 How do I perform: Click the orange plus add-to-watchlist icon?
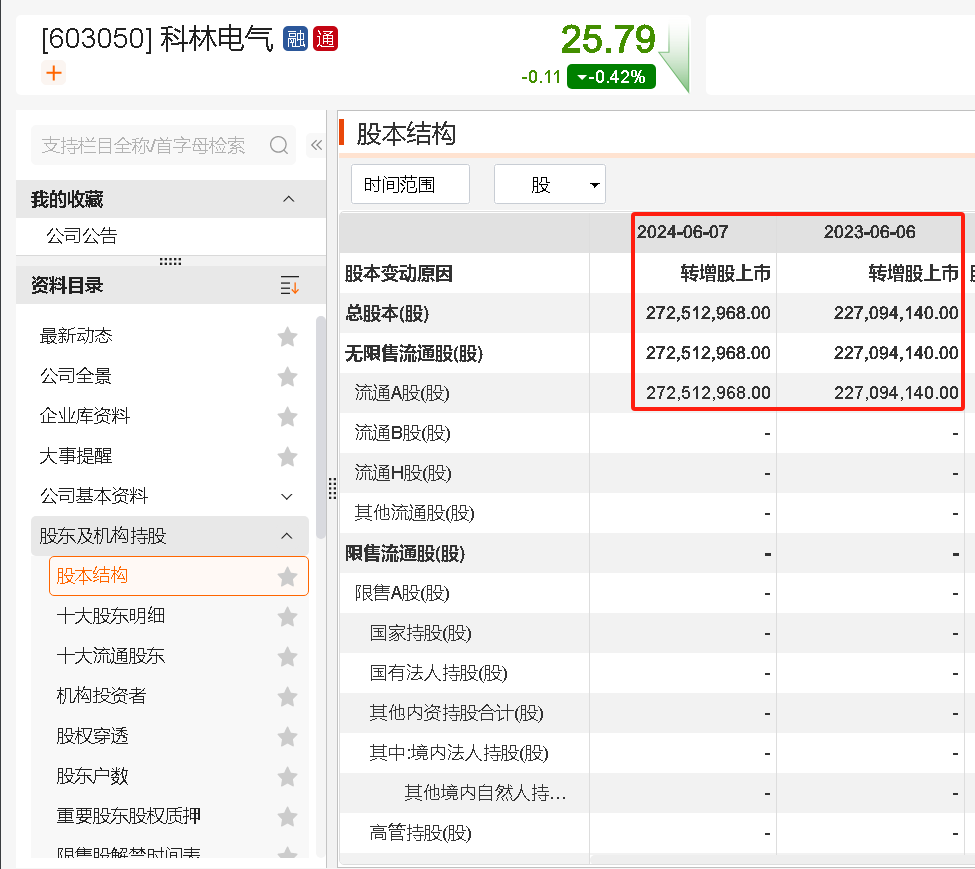coord(54,73)
